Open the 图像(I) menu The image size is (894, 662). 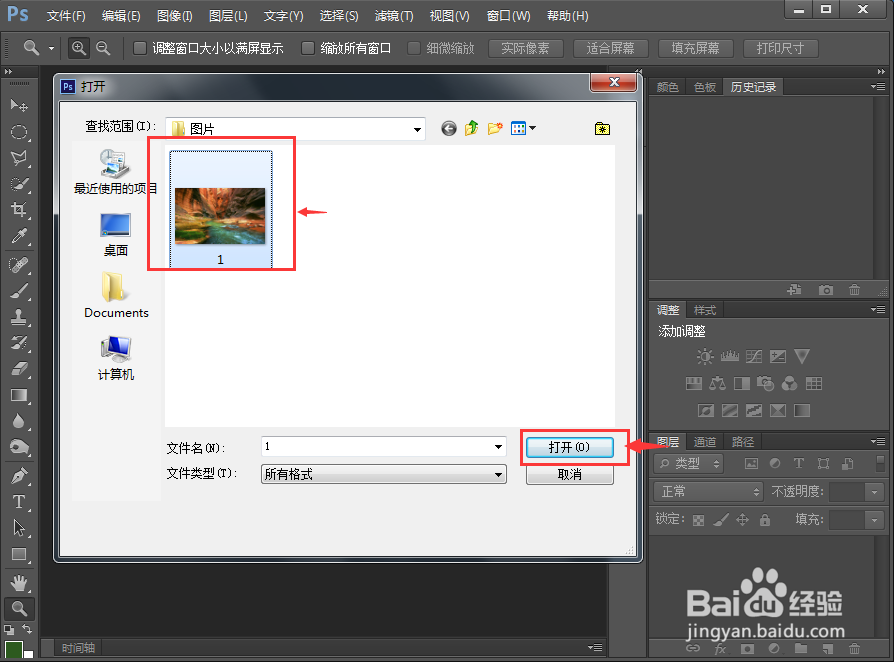(x=175, y=15)
